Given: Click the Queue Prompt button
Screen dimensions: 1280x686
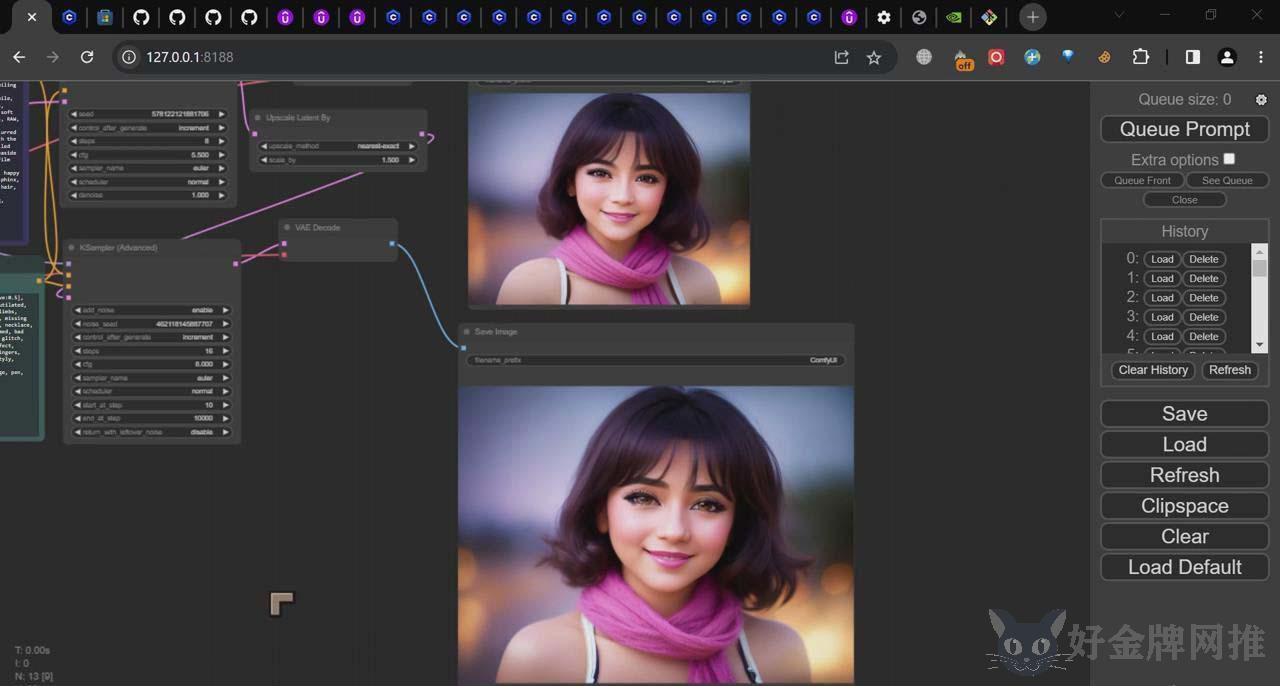Looking at the screenshot, I should pos(1185,129).
